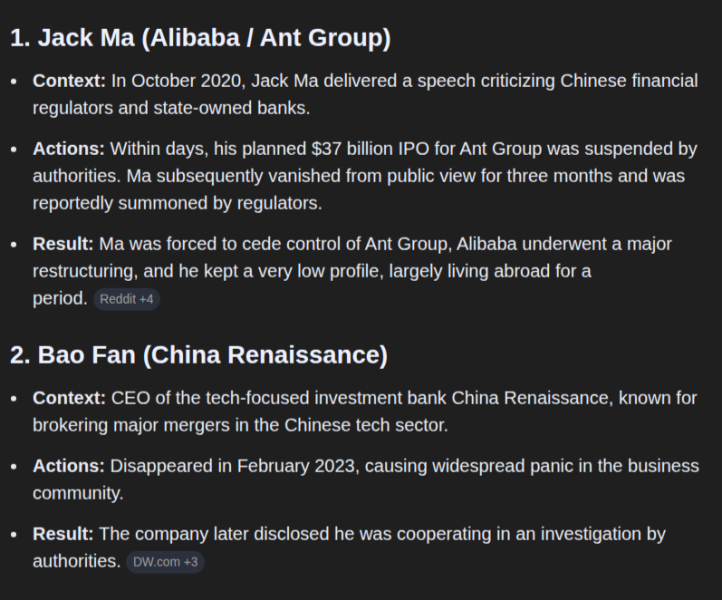This screenshot has width=722, height=600.
Task: Open the Reddit +4 sources chip
Action: pyautogui.click(x=126, y=299)
